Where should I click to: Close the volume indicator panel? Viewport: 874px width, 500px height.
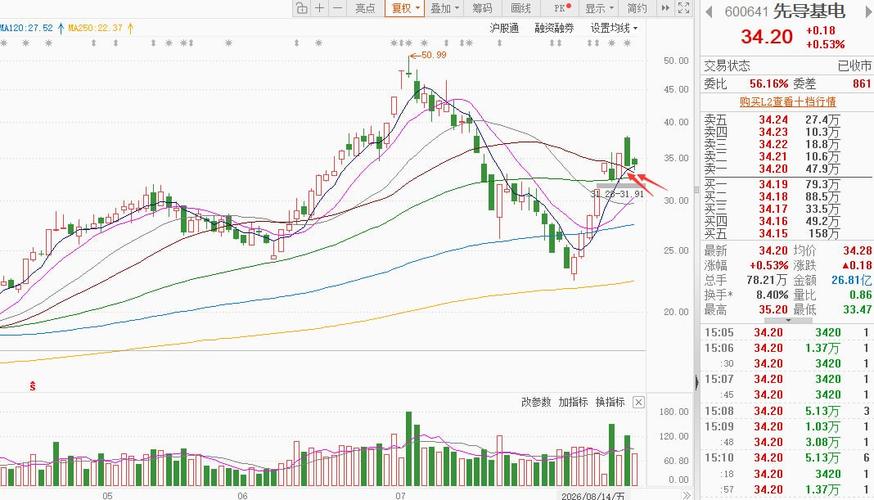click(x=639, y=402)
